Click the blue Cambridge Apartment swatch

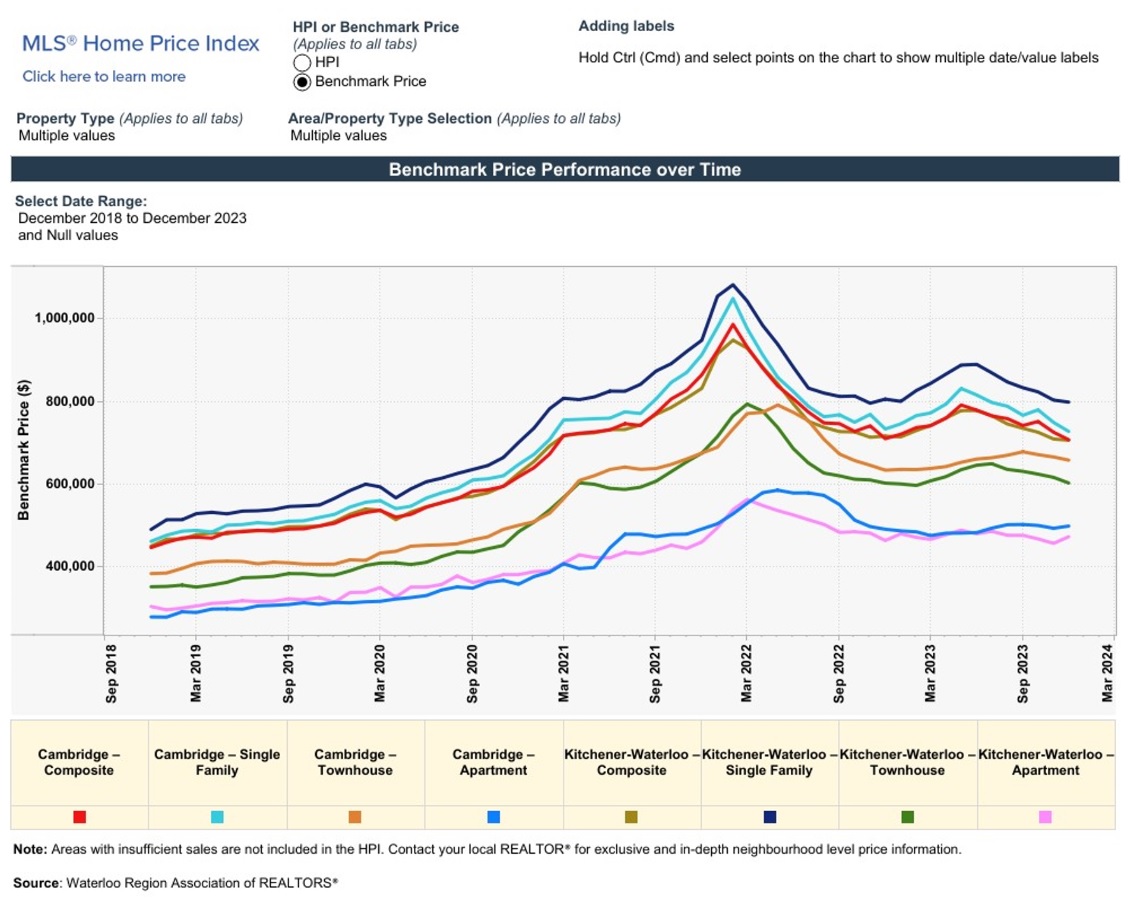point(493,817)
